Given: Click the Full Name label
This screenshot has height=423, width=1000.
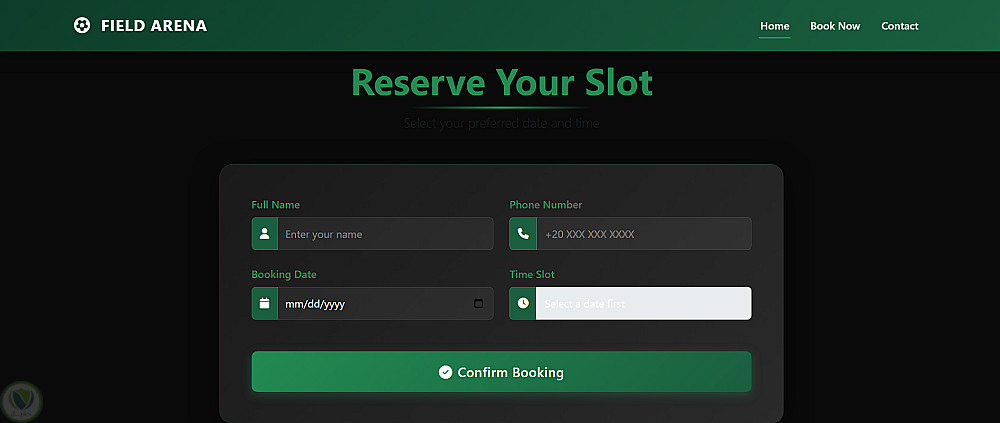Looking at the screenshot, I should point(276,205).
